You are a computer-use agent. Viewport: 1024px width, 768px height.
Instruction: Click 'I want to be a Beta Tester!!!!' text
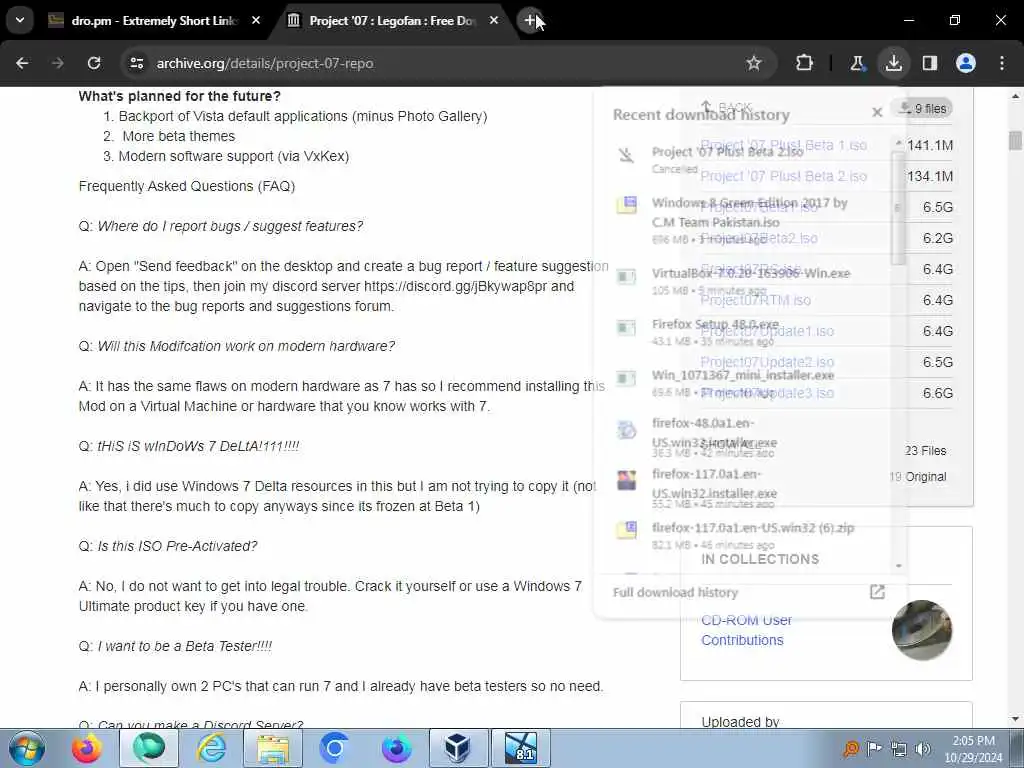coord(185,646)
